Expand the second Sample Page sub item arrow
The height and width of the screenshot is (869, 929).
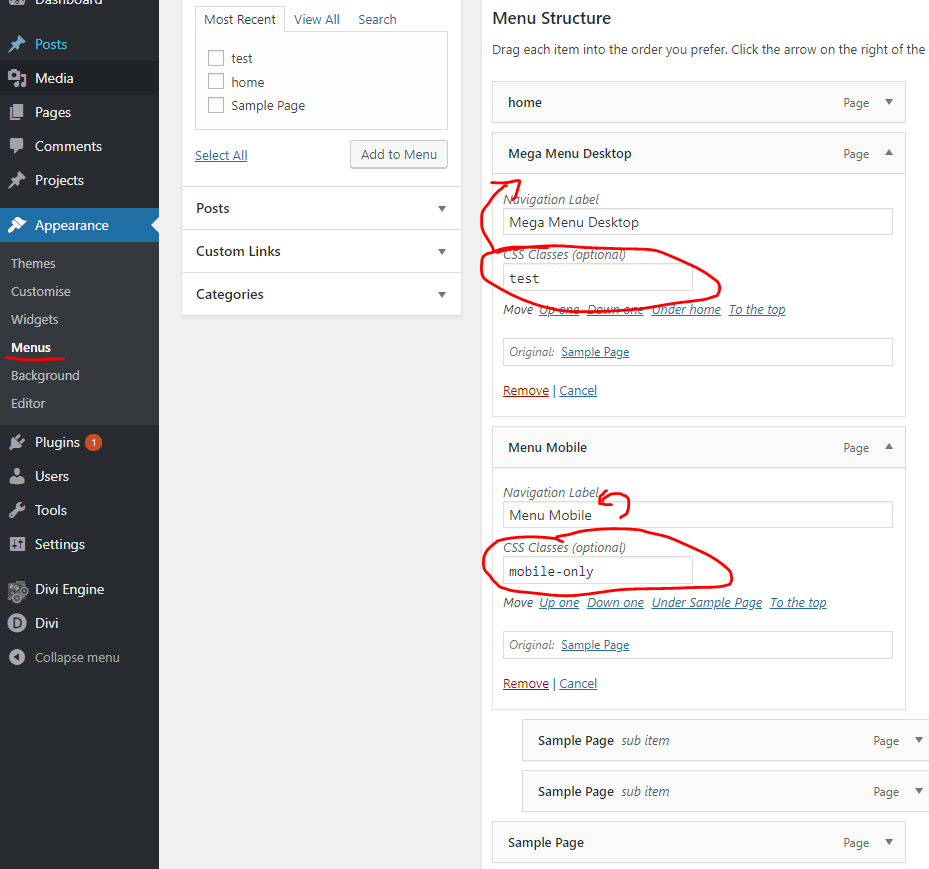918,791
